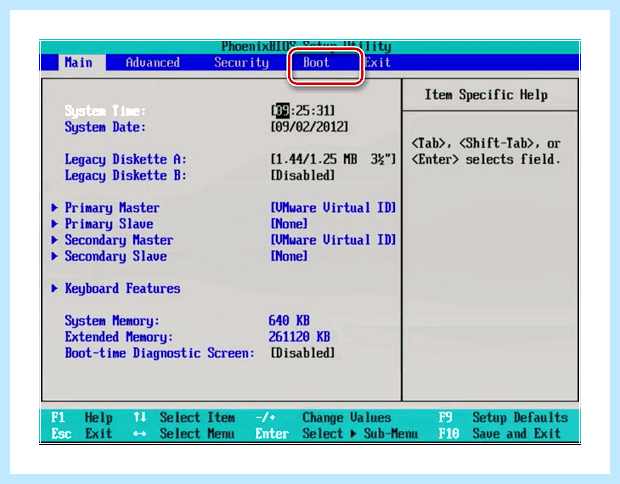
Task: Select the Boot menu tab
Action: 316,62
